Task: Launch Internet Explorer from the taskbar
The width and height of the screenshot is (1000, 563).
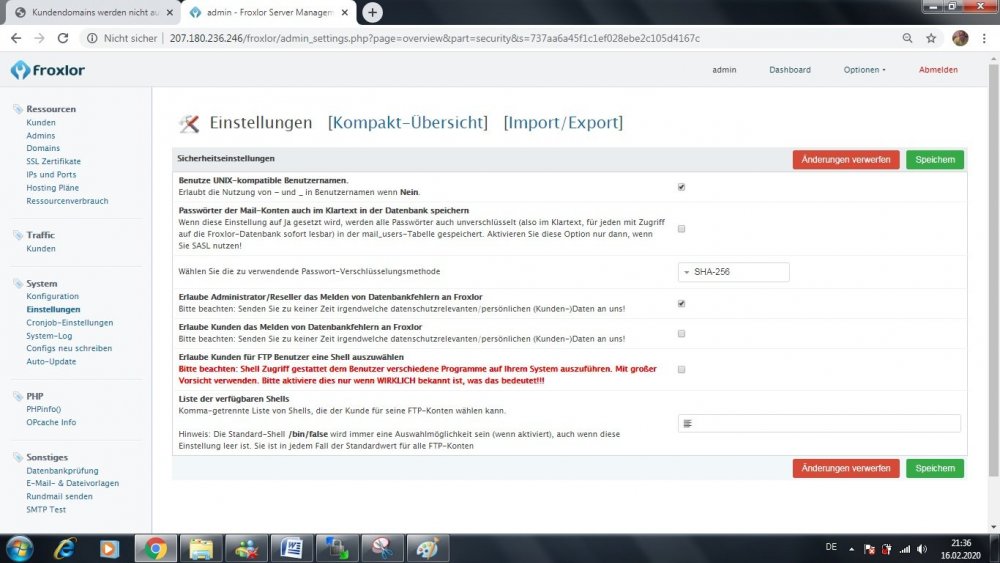Action: click(x=65, y=548)
